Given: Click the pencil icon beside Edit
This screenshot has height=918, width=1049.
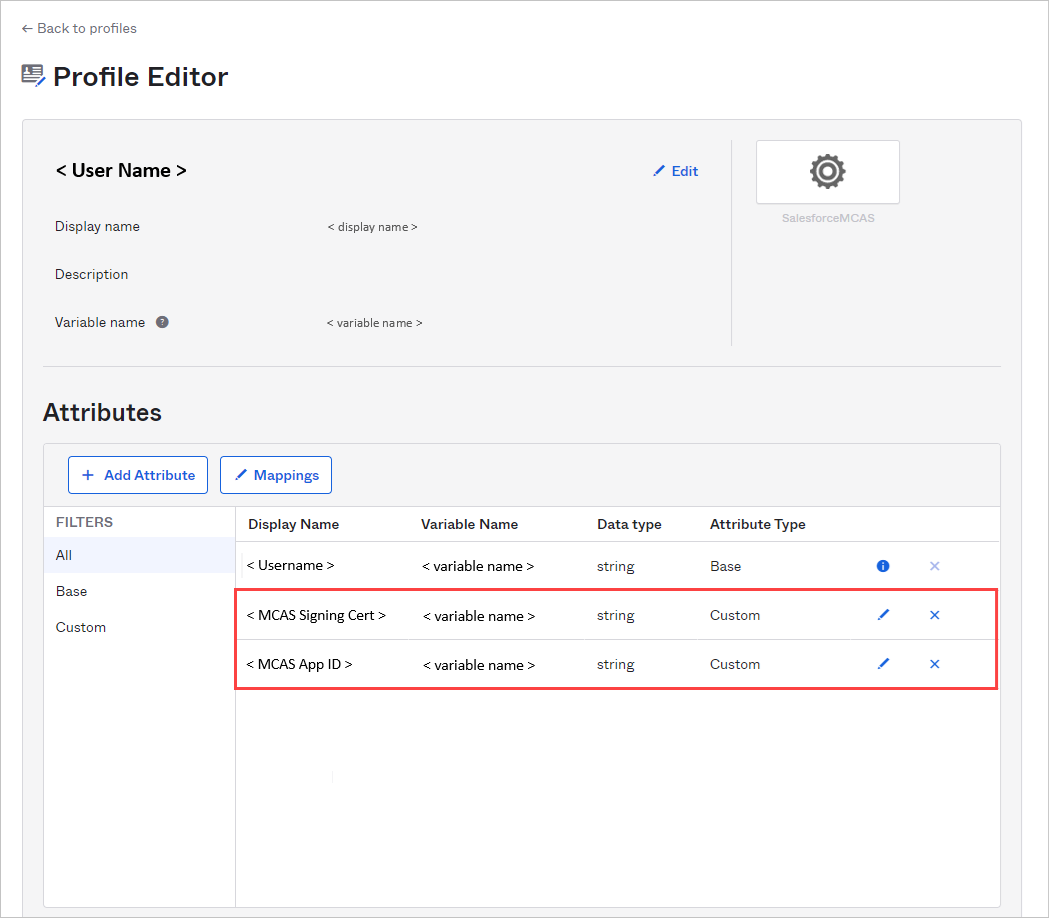Looking at the screenshot, I should [659, 171].
